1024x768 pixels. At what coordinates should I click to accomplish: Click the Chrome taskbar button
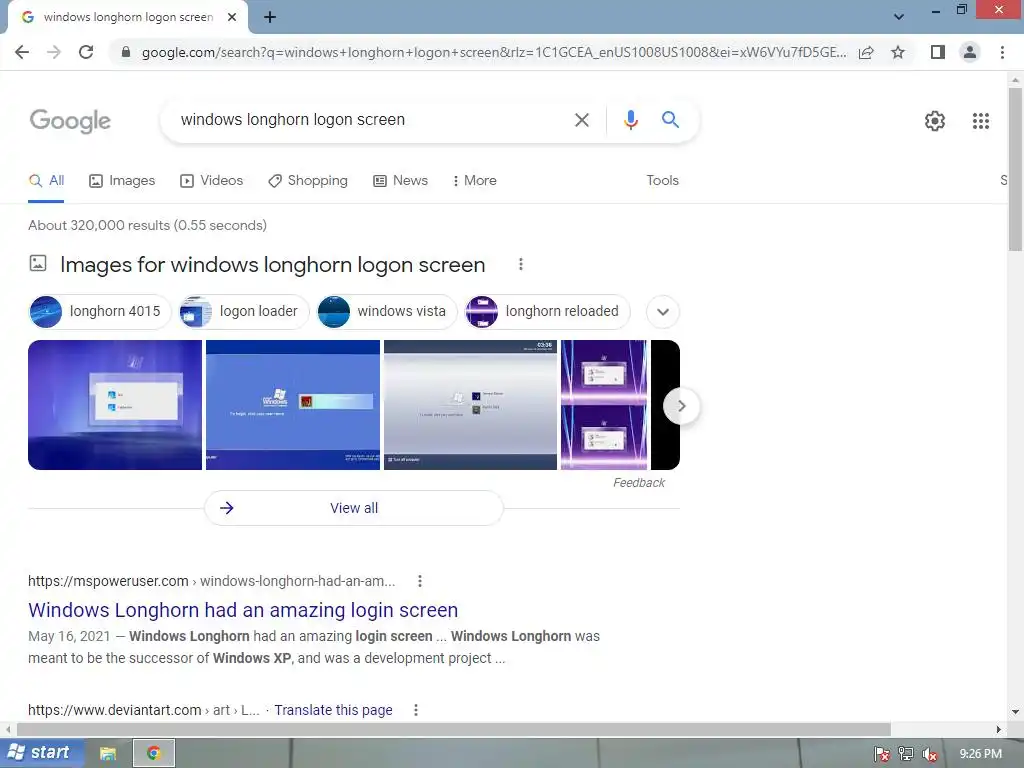tap(154, 754)
